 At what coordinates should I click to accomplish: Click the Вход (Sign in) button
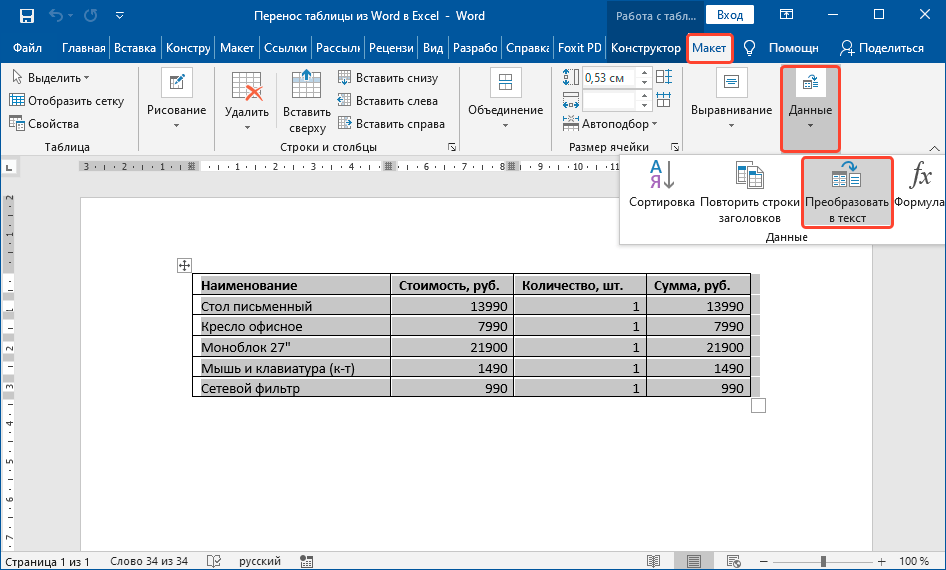tap(729, 15)
